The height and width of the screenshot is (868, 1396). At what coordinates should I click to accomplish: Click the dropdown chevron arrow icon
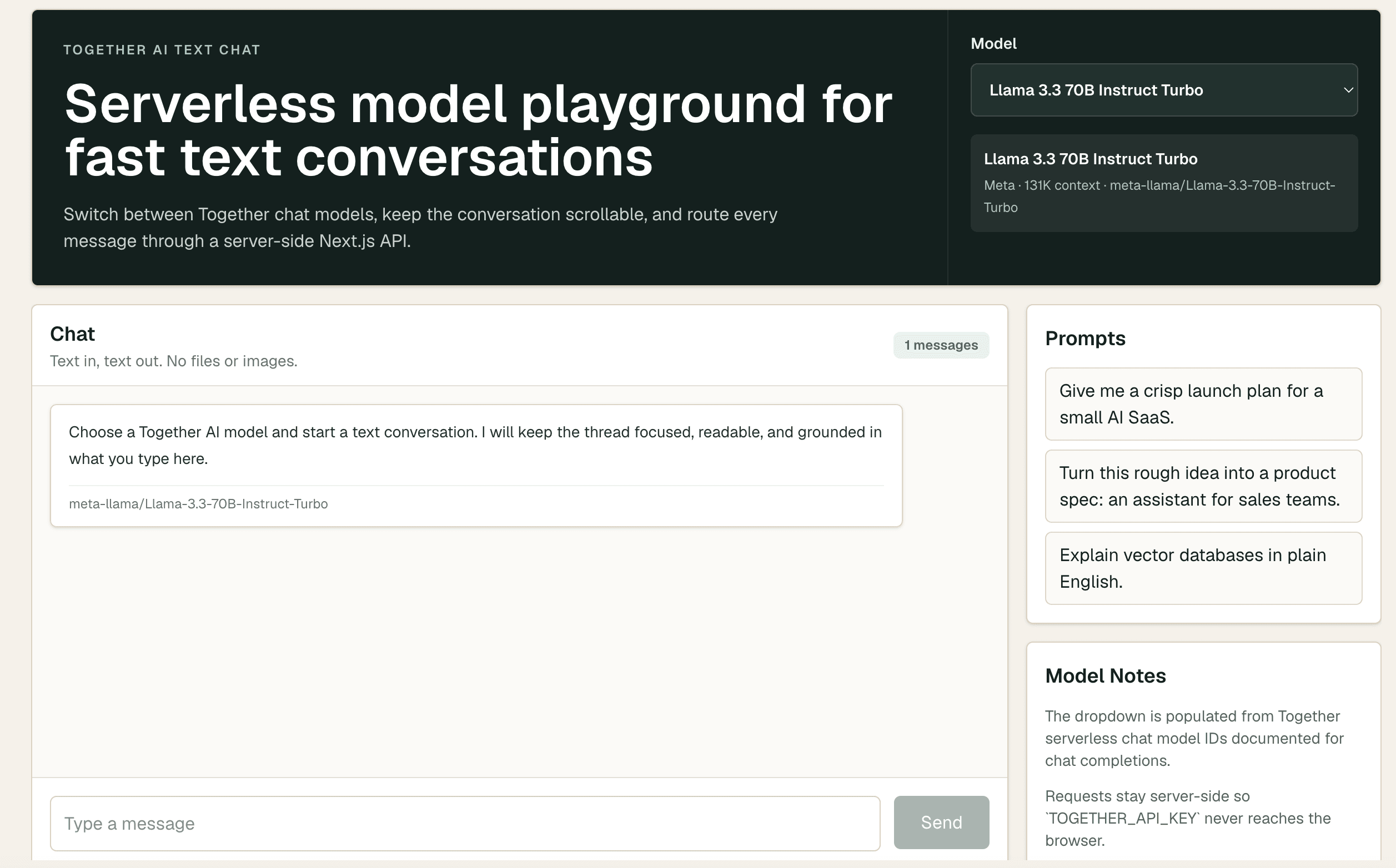click(x=1348, y=90)
